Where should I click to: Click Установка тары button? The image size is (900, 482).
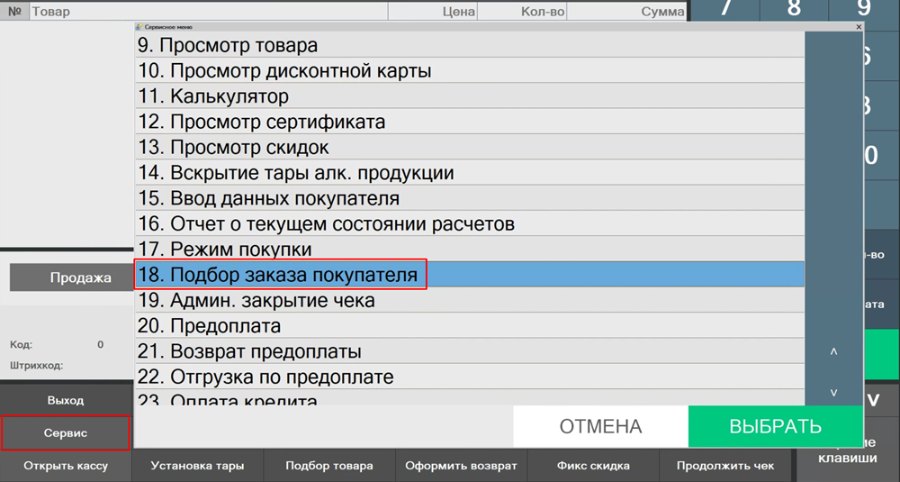[197, 466]
